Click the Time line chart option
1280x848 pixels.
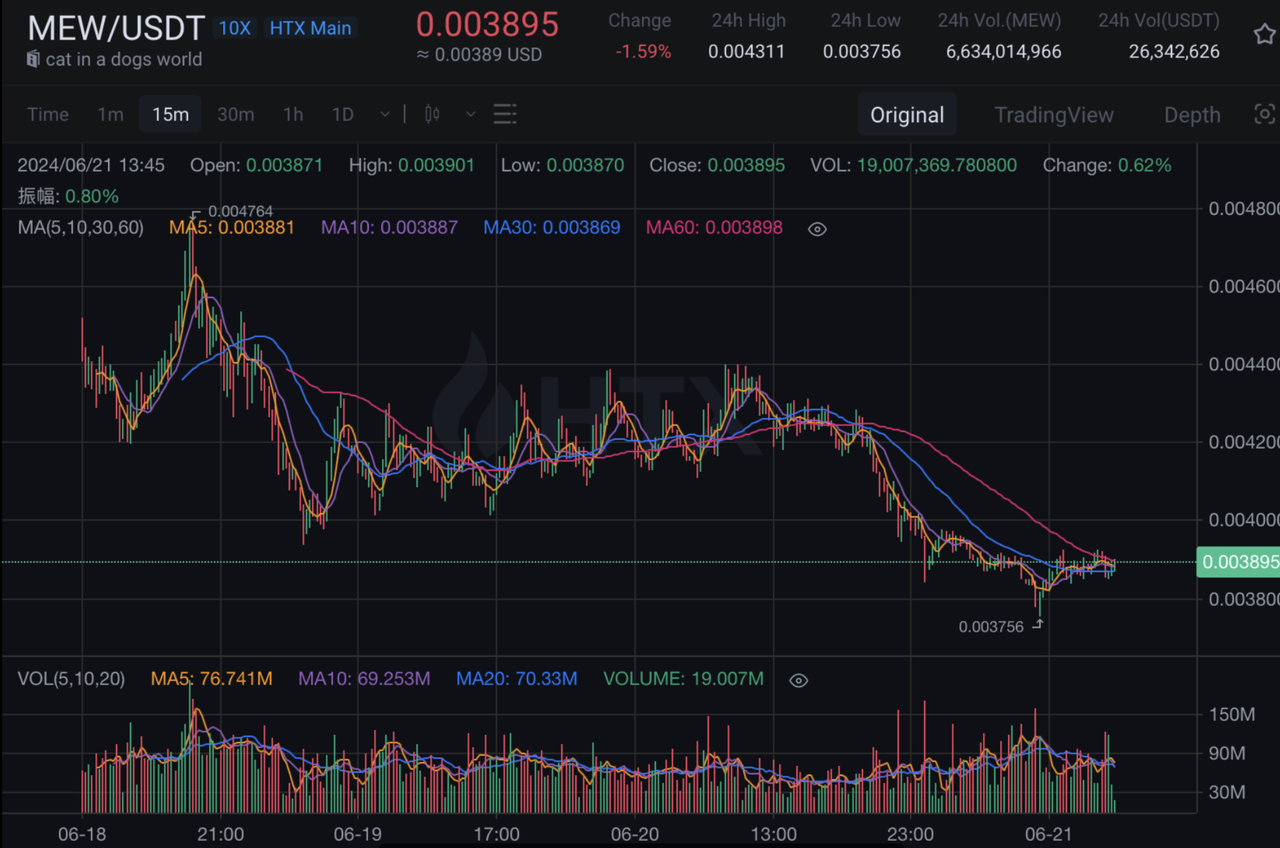48,115
